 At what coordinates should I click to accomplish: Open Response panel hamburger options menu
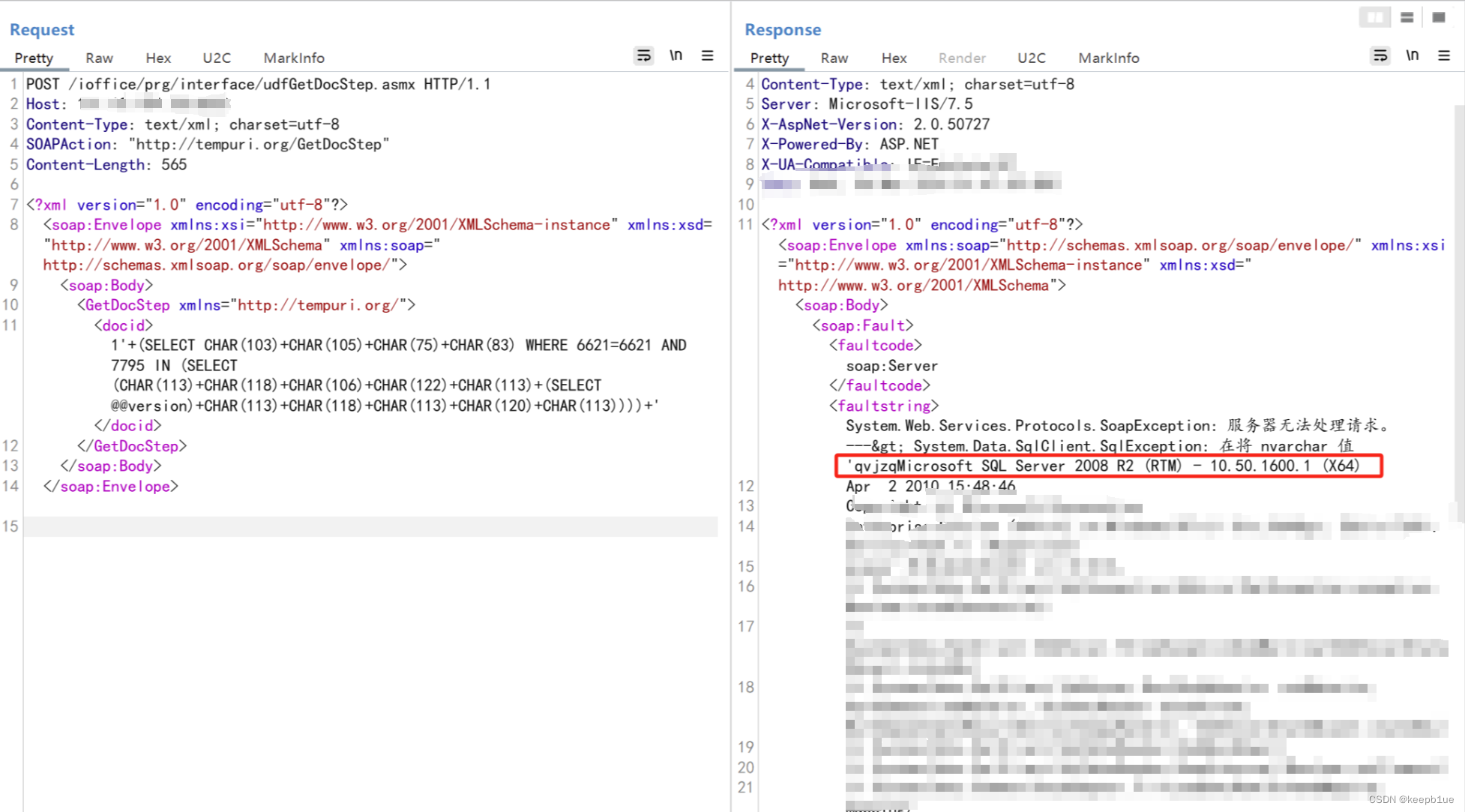(1444, 56)
